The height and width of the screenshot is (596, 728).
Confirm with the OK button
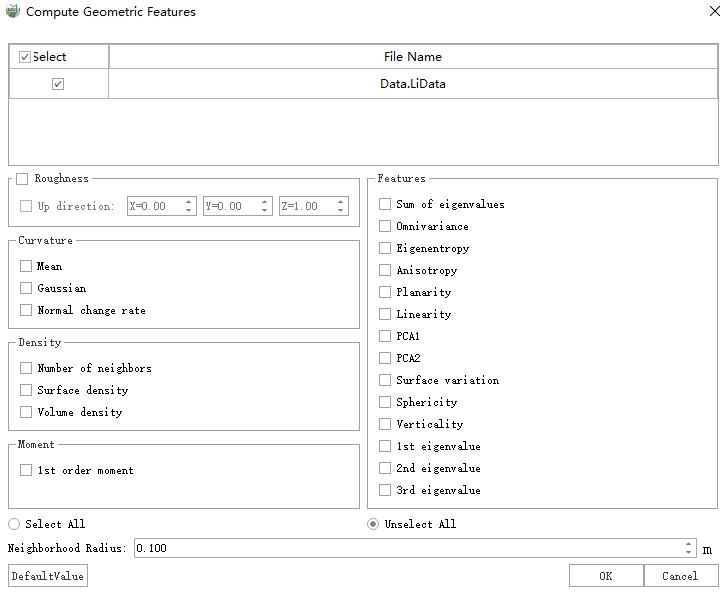605,576
